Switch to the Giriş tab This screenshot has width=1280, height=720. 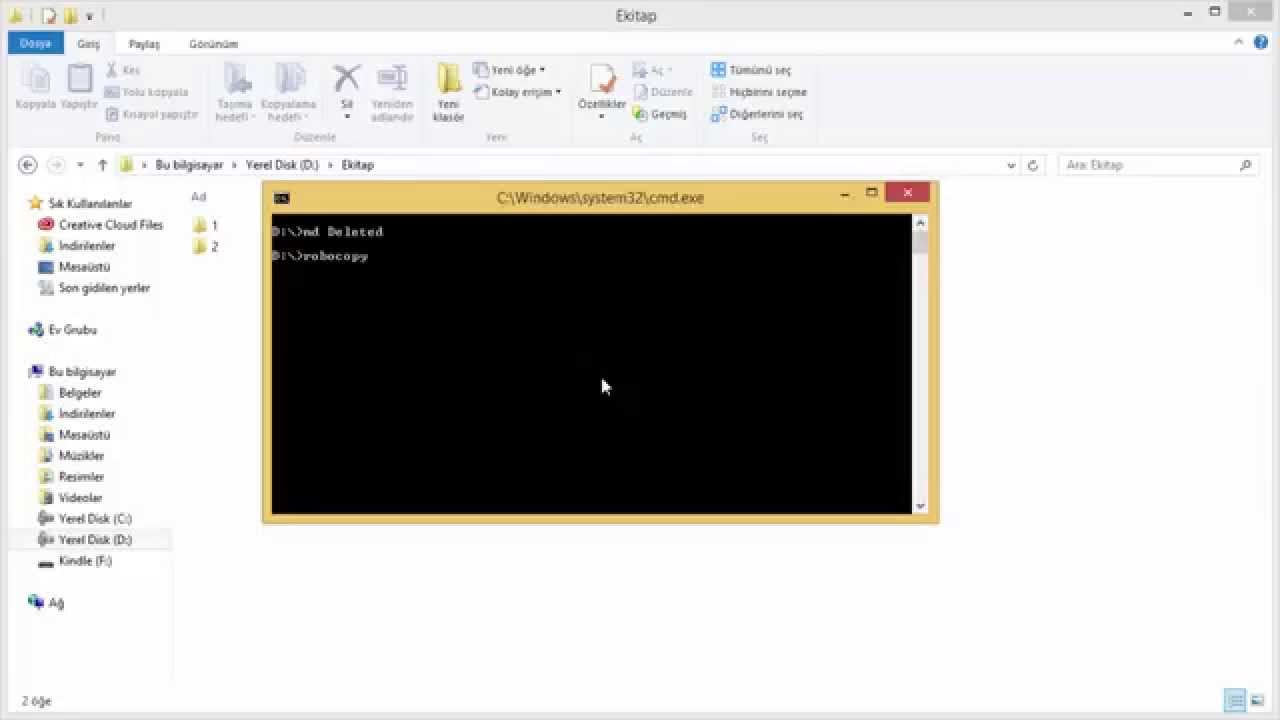(x=89, y=44)
